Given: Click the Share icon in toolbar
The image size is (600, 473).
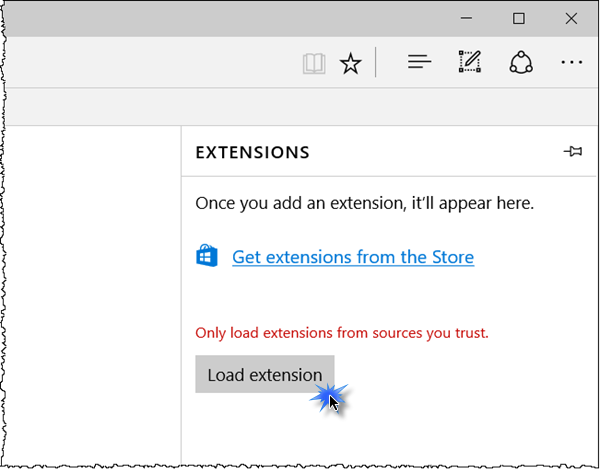Looking at the screenshot, I should coord(520,63).
